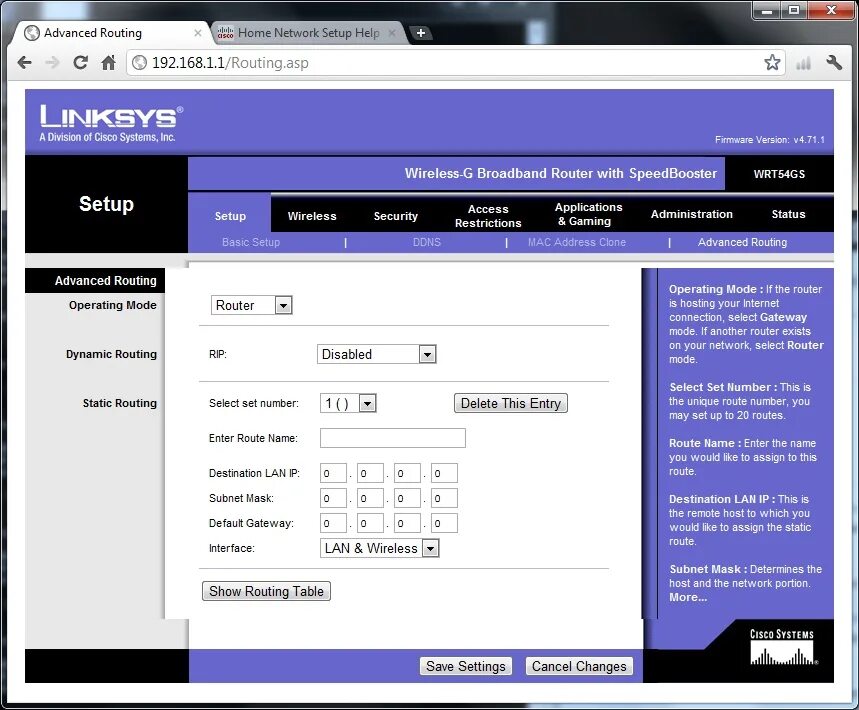The width and height of the screenshot is (859, 710).
Task: Open the Operating Mode Router dropdown
Action: coord(251,305)
